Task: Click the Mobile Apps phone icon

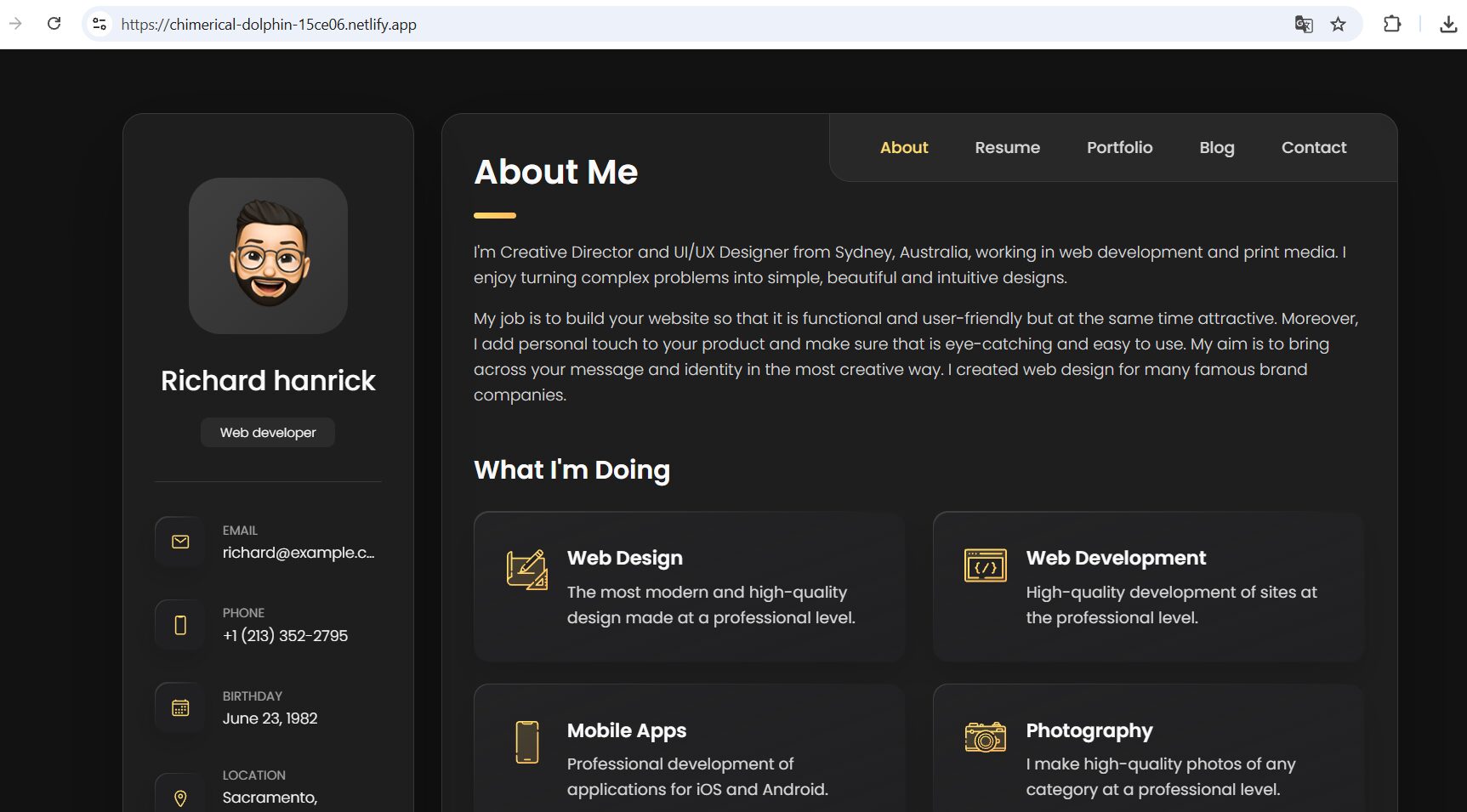Action: (x=527, y=741)
